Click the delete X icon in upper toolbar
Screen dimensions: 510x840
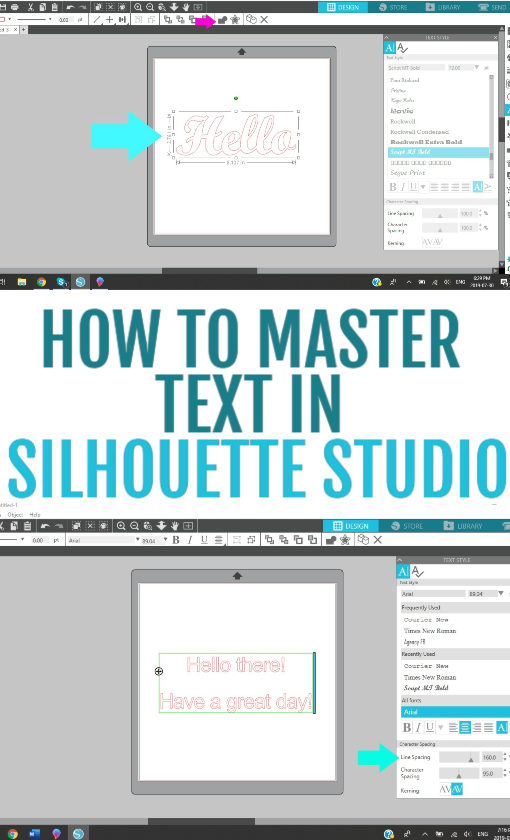264,19
